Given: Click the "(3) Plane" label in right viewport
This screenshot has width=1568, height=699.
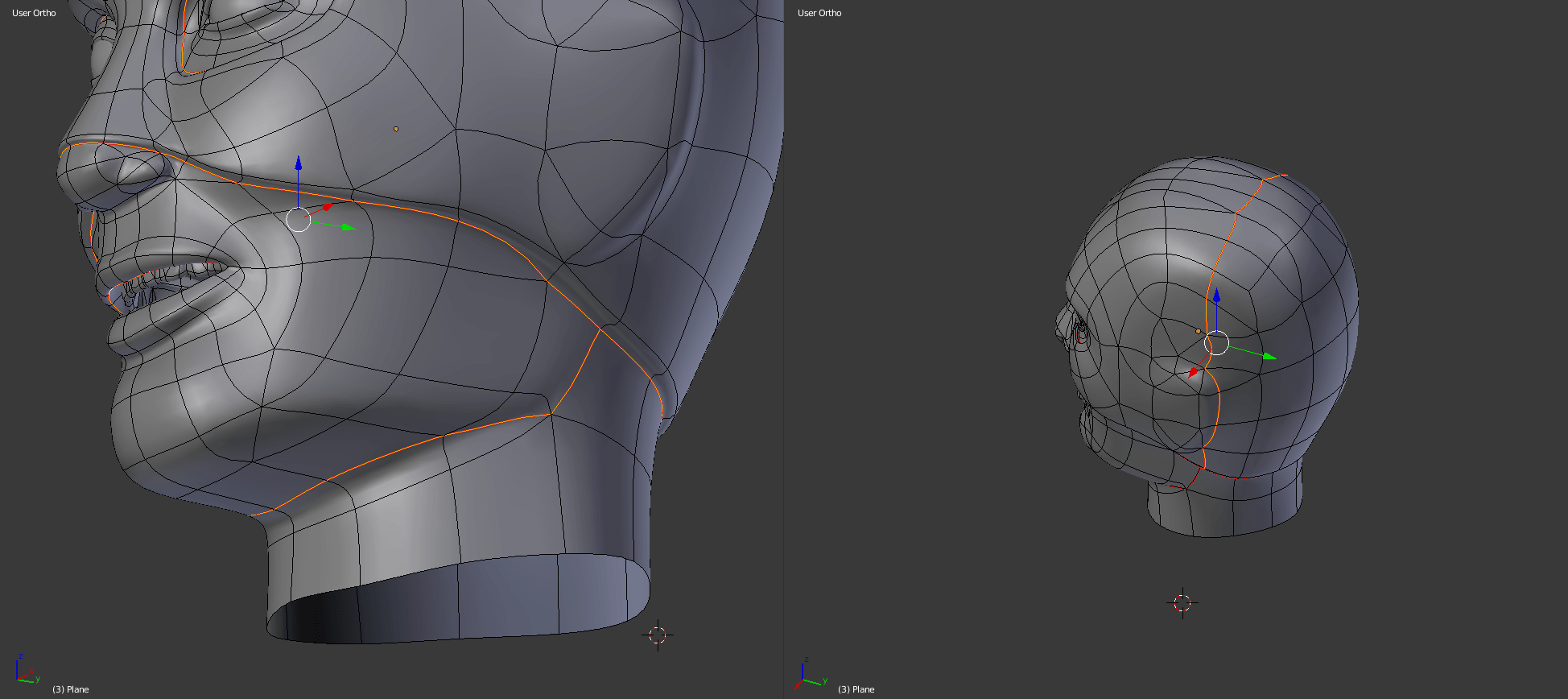Looking at the screenshot, I should click(x=856, y=689).
